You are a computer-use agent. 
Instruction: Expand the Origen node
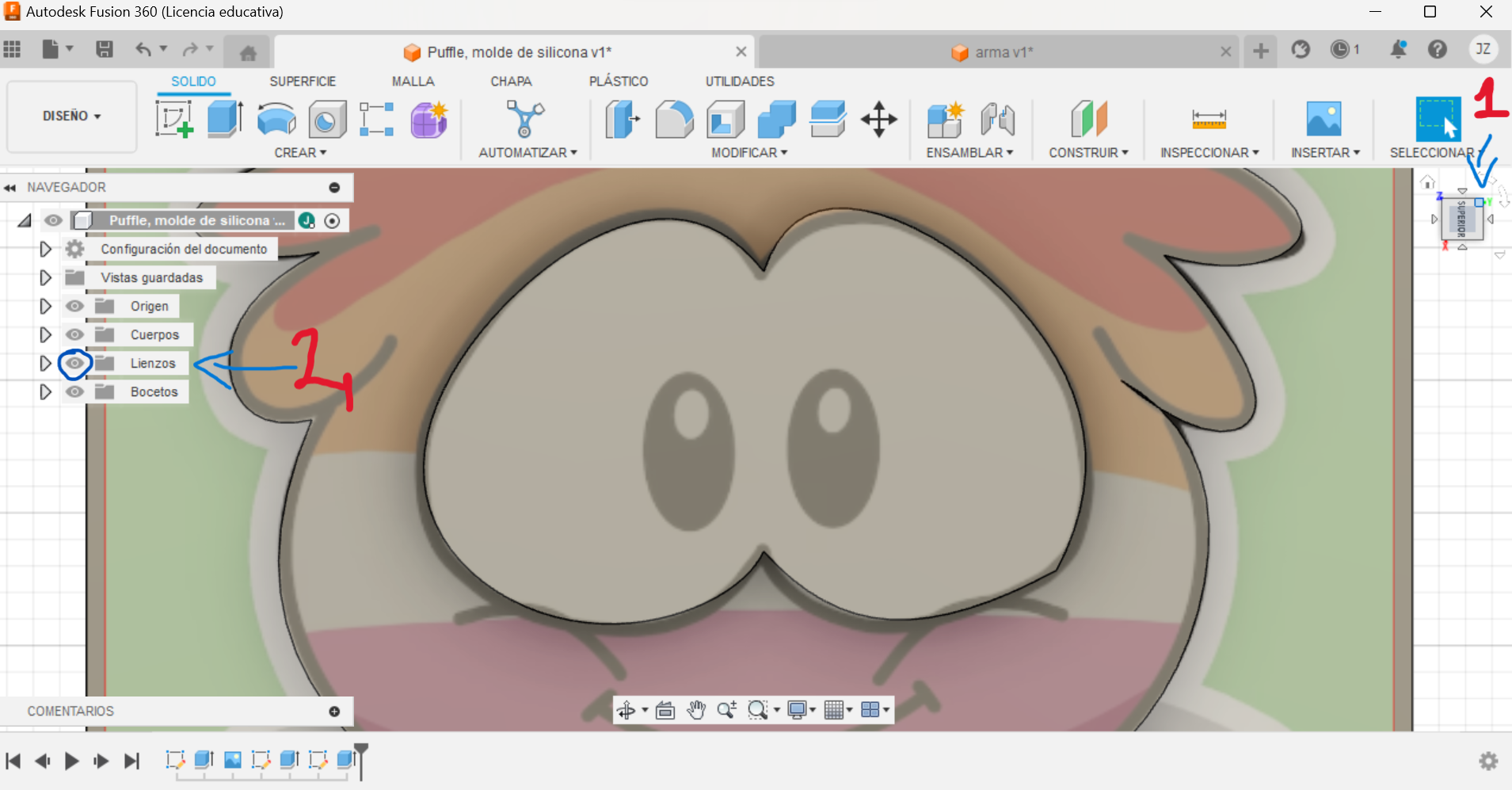point(45,306)
